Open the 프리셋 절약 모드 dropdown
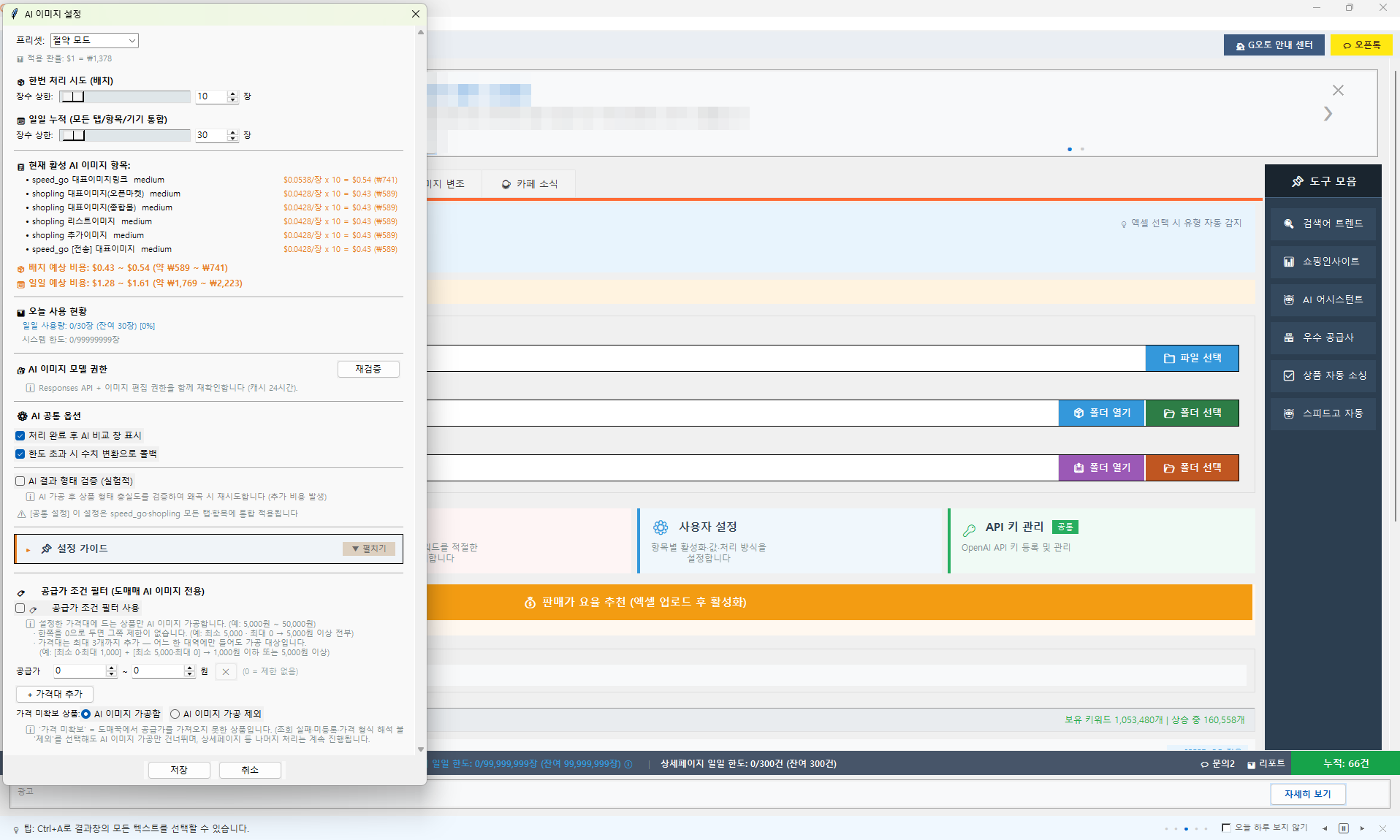 pos(94,40)
